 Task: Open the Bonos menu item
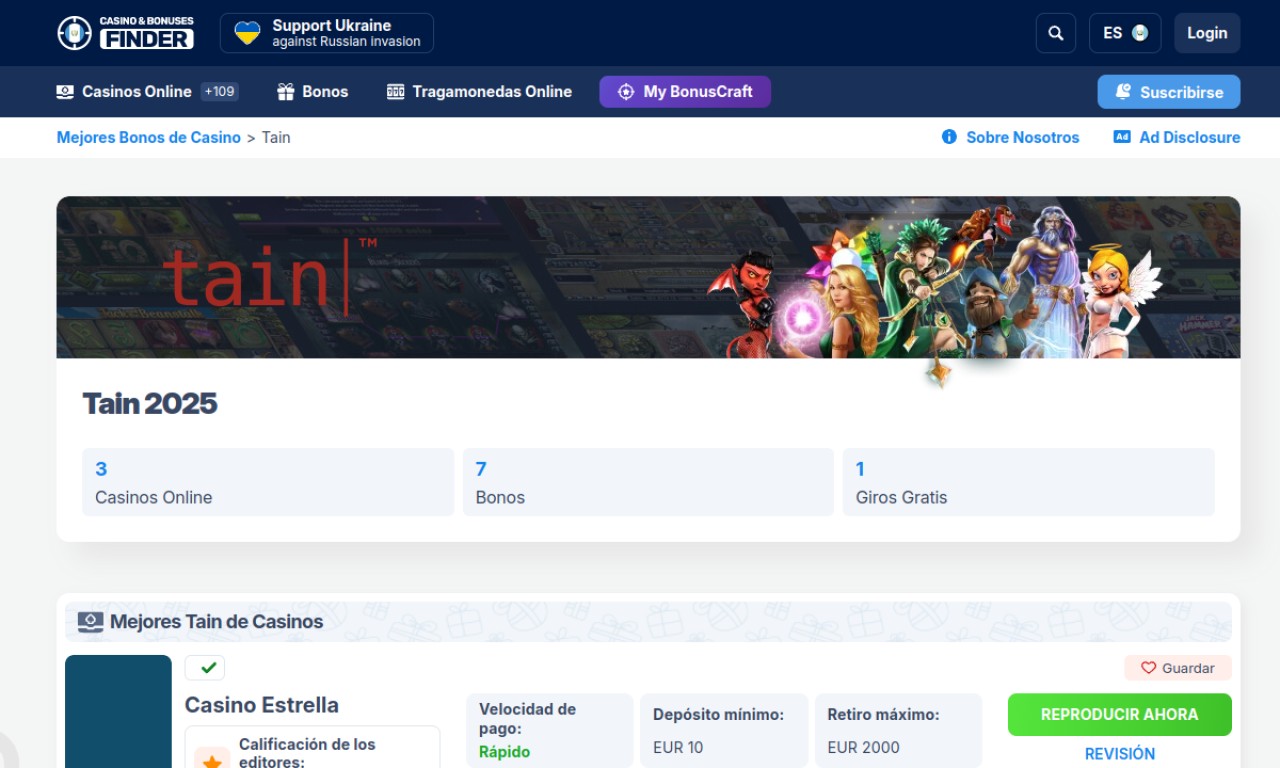click(x=312, y=92)
